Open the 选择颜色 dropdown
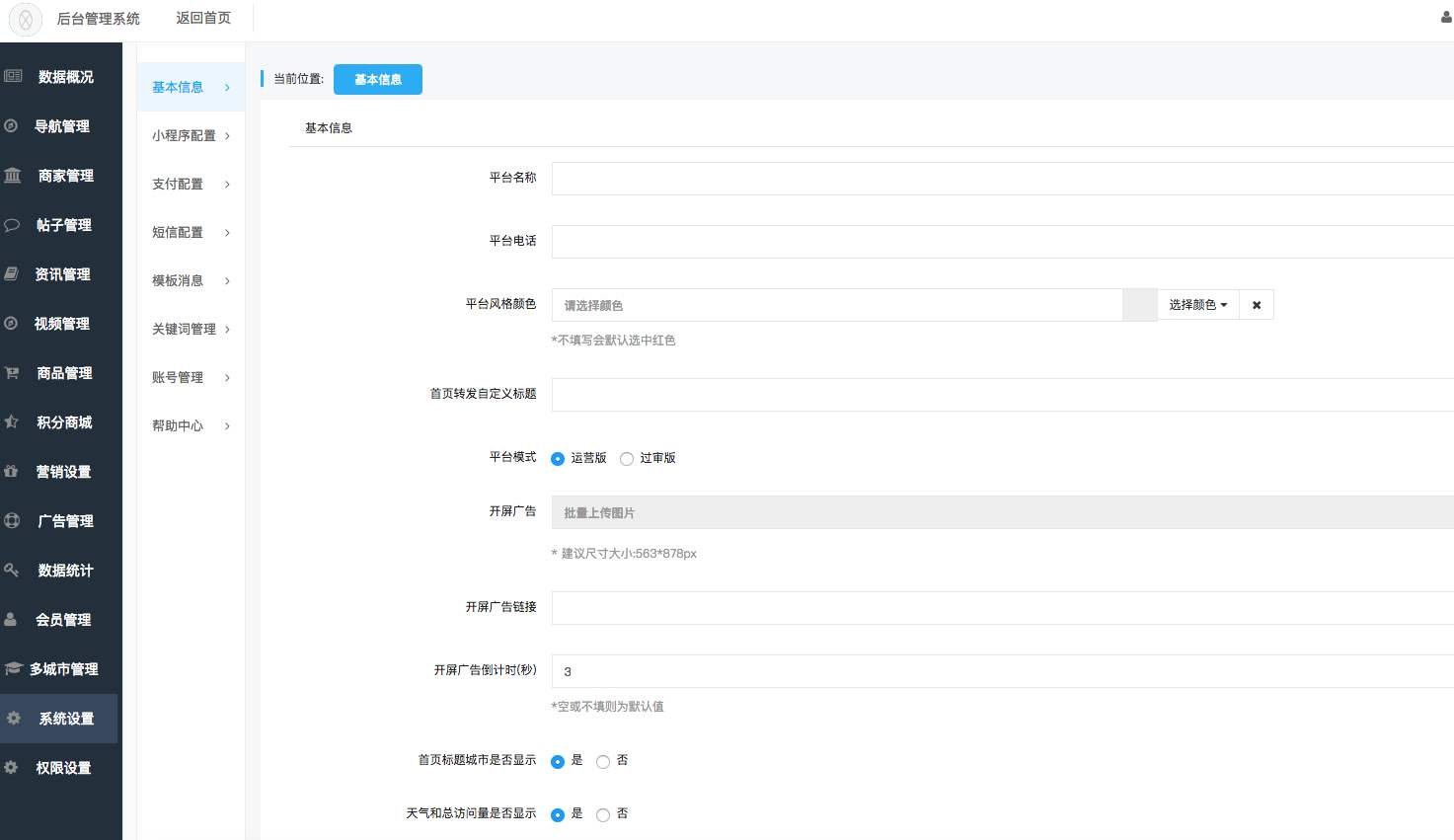Screen dimensions: 1454x840 (x=1197, y=305)
